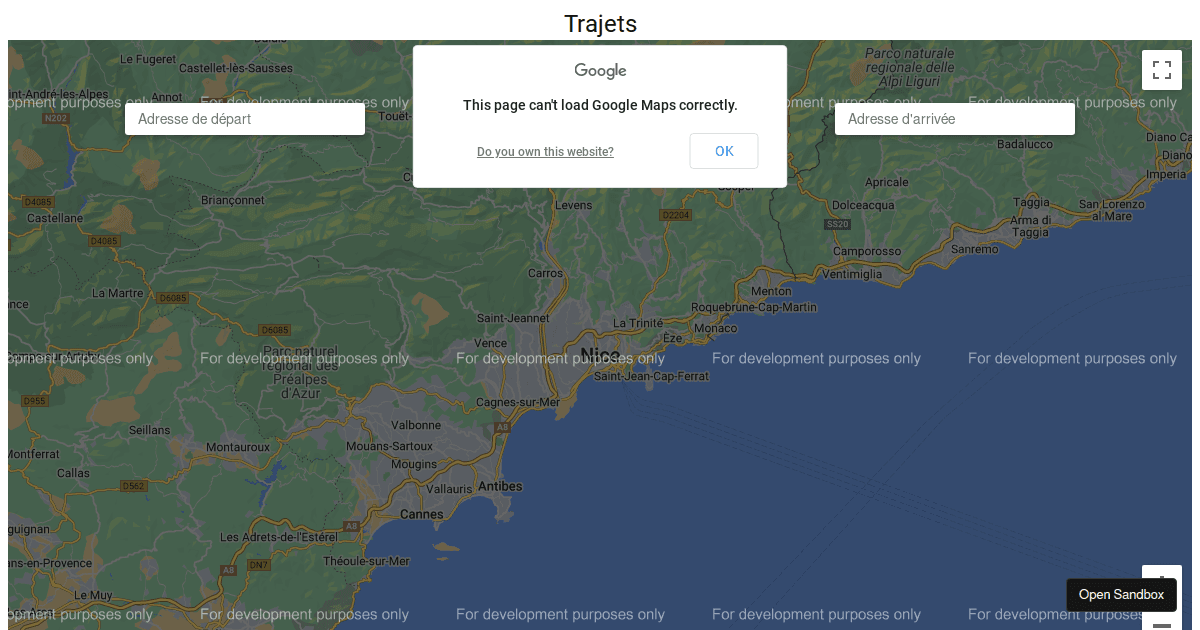
Task: Click the 'Ventimiglia' map label
Action: click(x=852, y=274)
